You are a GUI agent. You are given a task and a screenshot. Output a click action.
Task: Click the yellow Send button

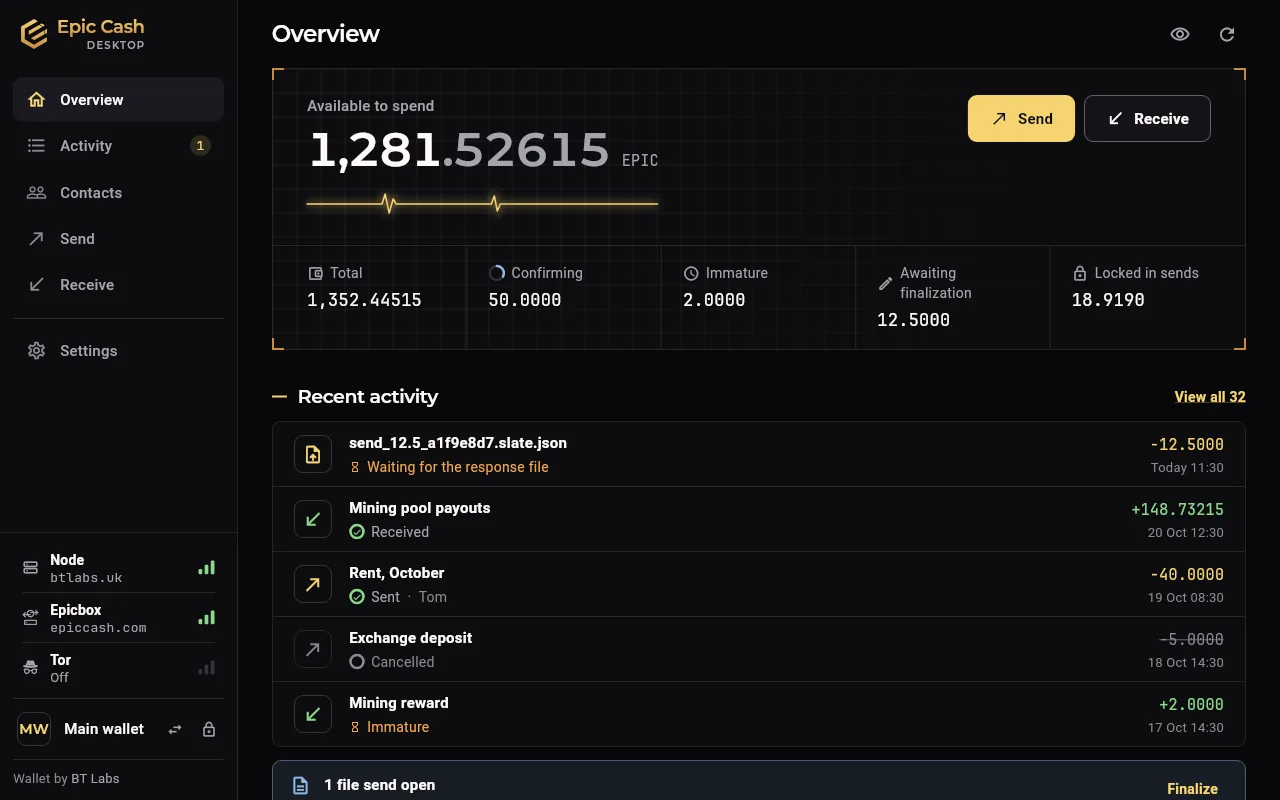pos(1021,119)
